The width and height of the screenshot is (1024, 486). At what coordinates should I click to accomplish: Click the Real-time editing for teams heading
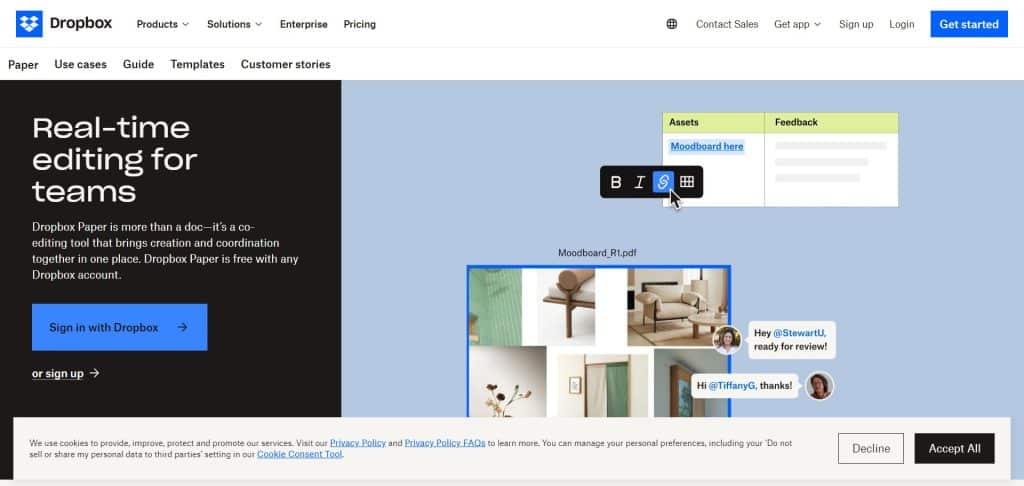pos(115,159)
